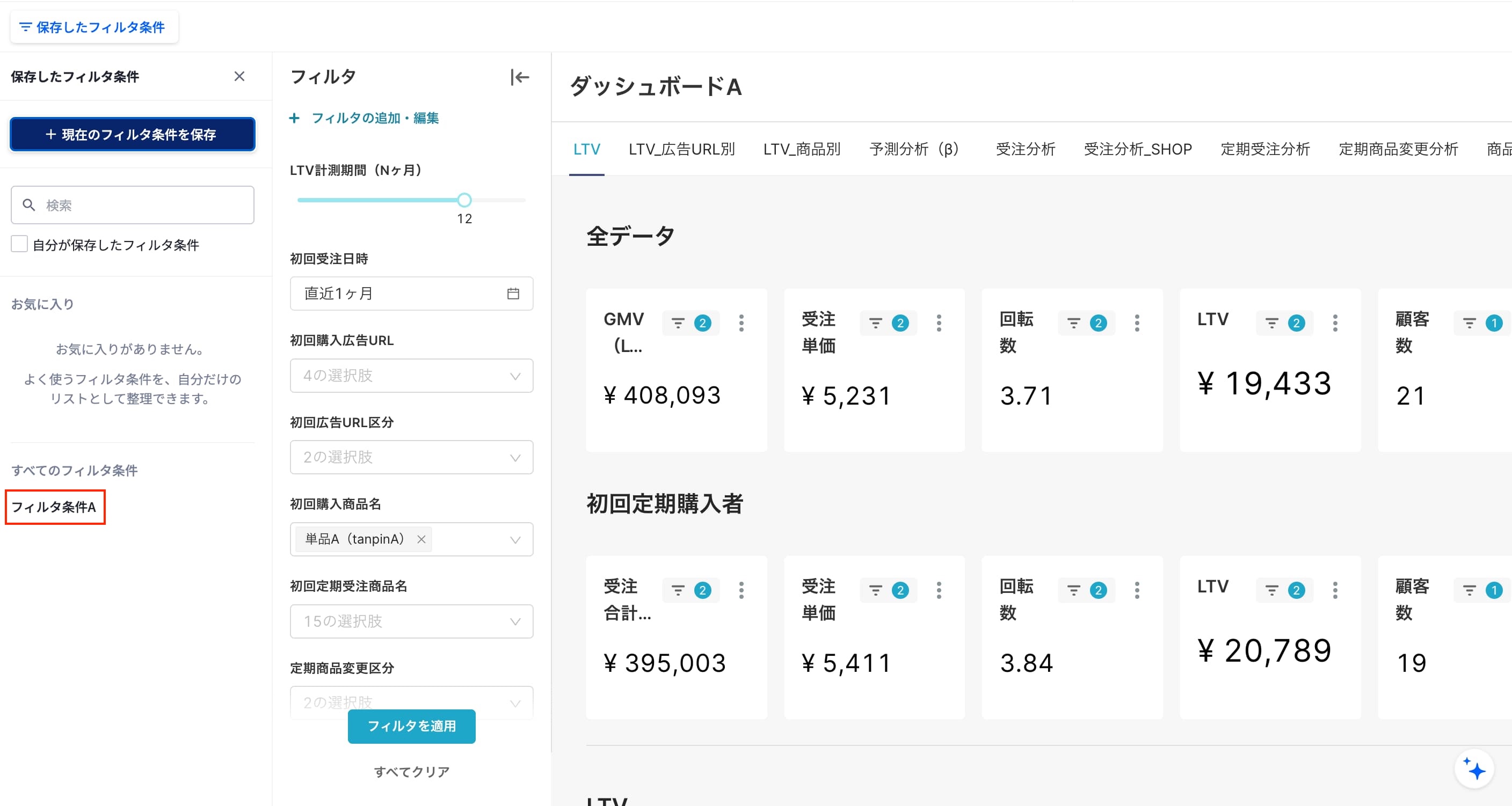The width and height of the screenshot is (1512, 806).
Task: Select saved filter フィルタ条件A
Action: click(54, 507)
